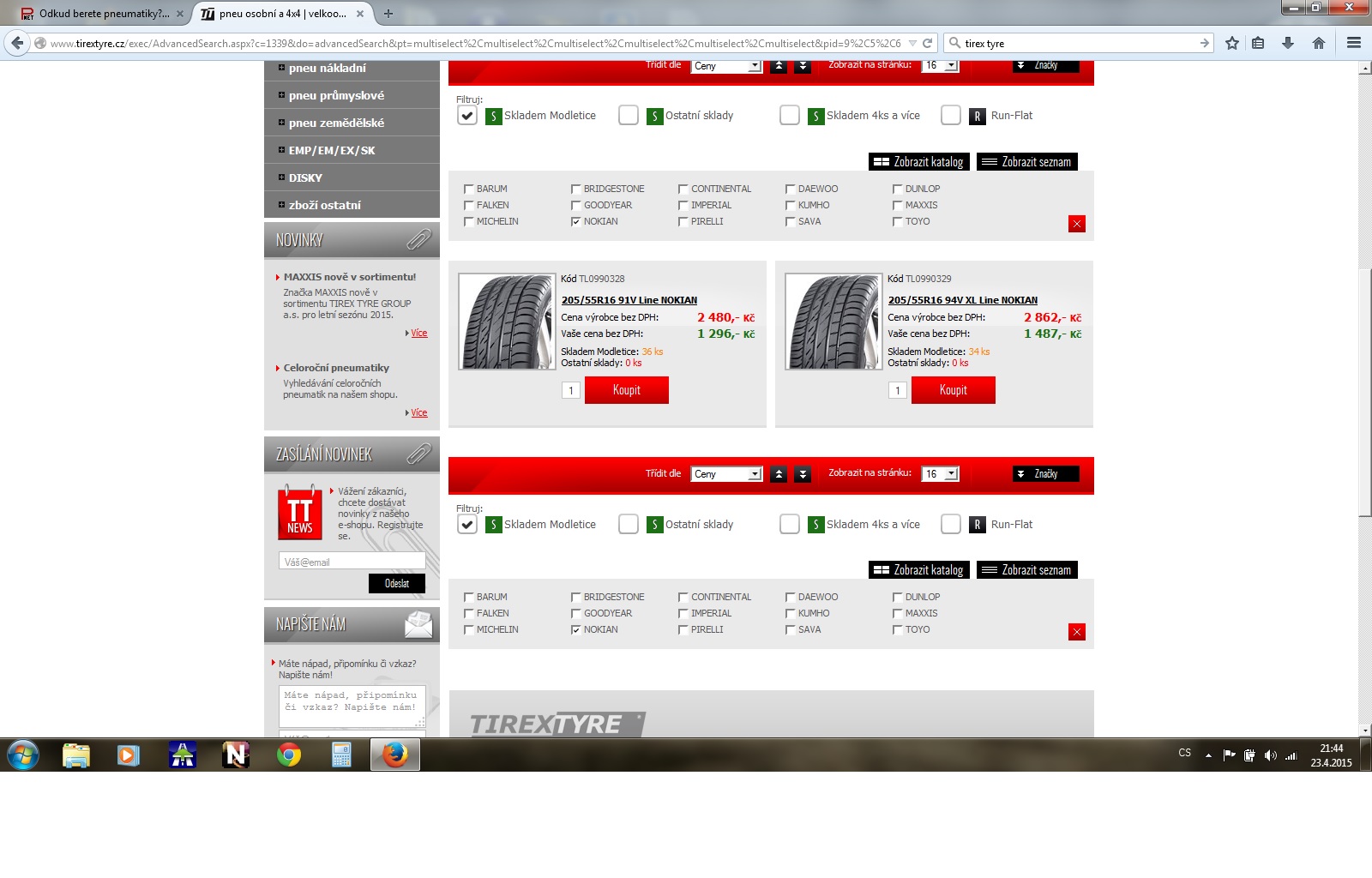Go to Firefox home page icon
This screenshot has height=878, width=1372.
pos(1318,43)
